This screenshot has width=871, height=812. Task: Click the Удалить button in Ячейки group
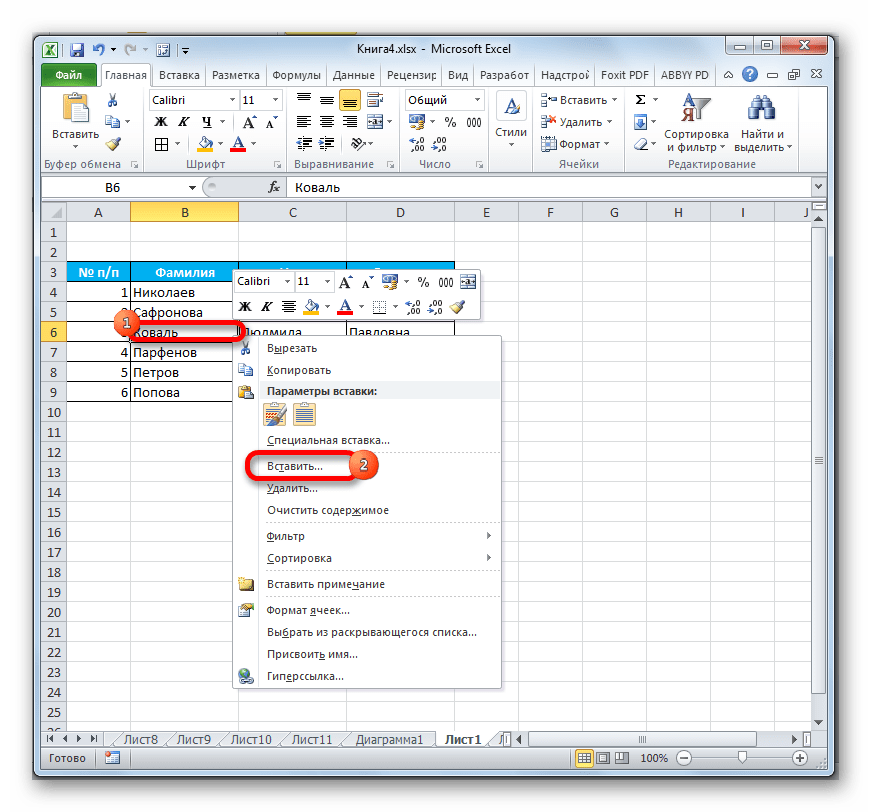tap(573, 122)
